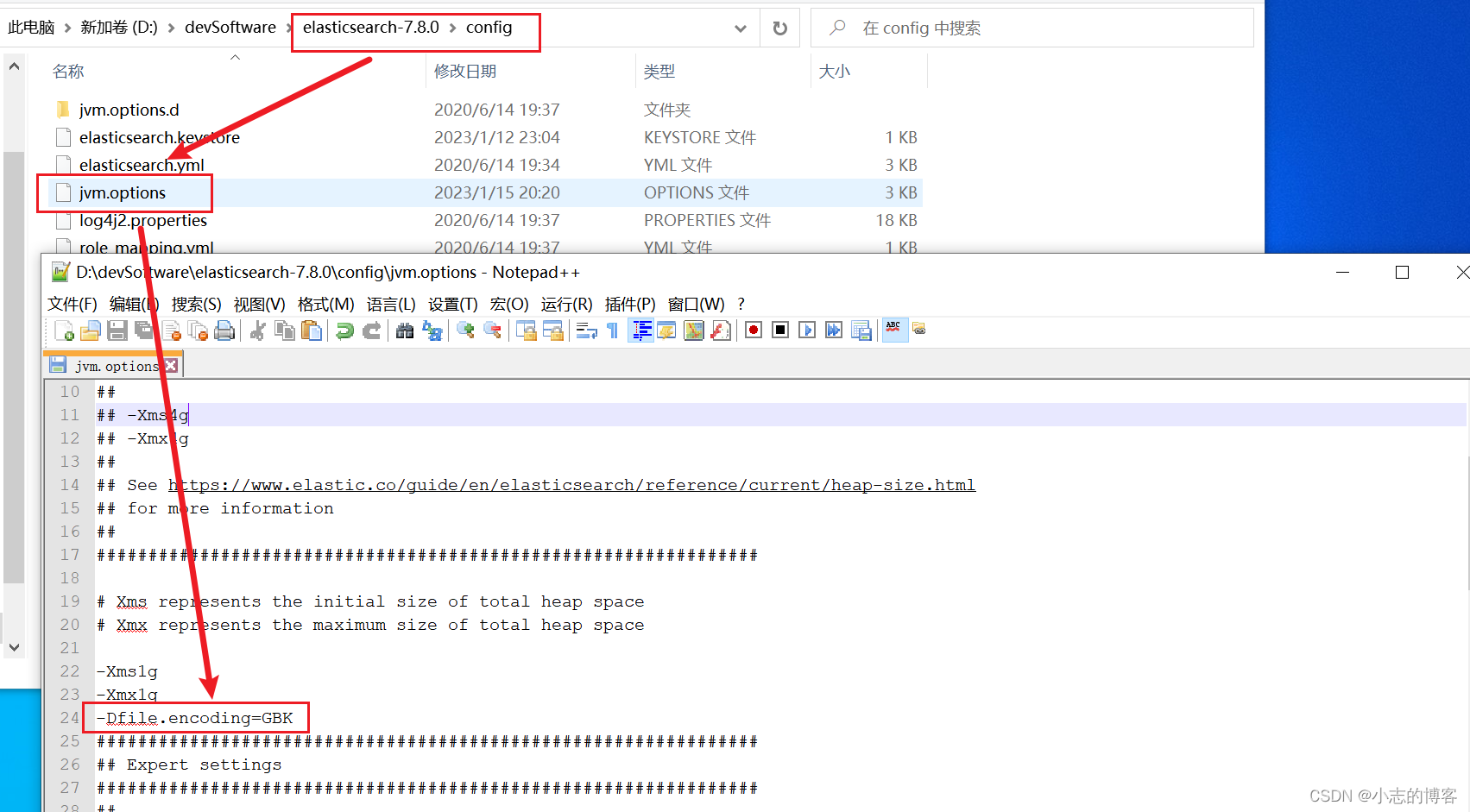Click the Open file icon in Notepad++
Viewport: 1470px width, 812px height.
91,330
